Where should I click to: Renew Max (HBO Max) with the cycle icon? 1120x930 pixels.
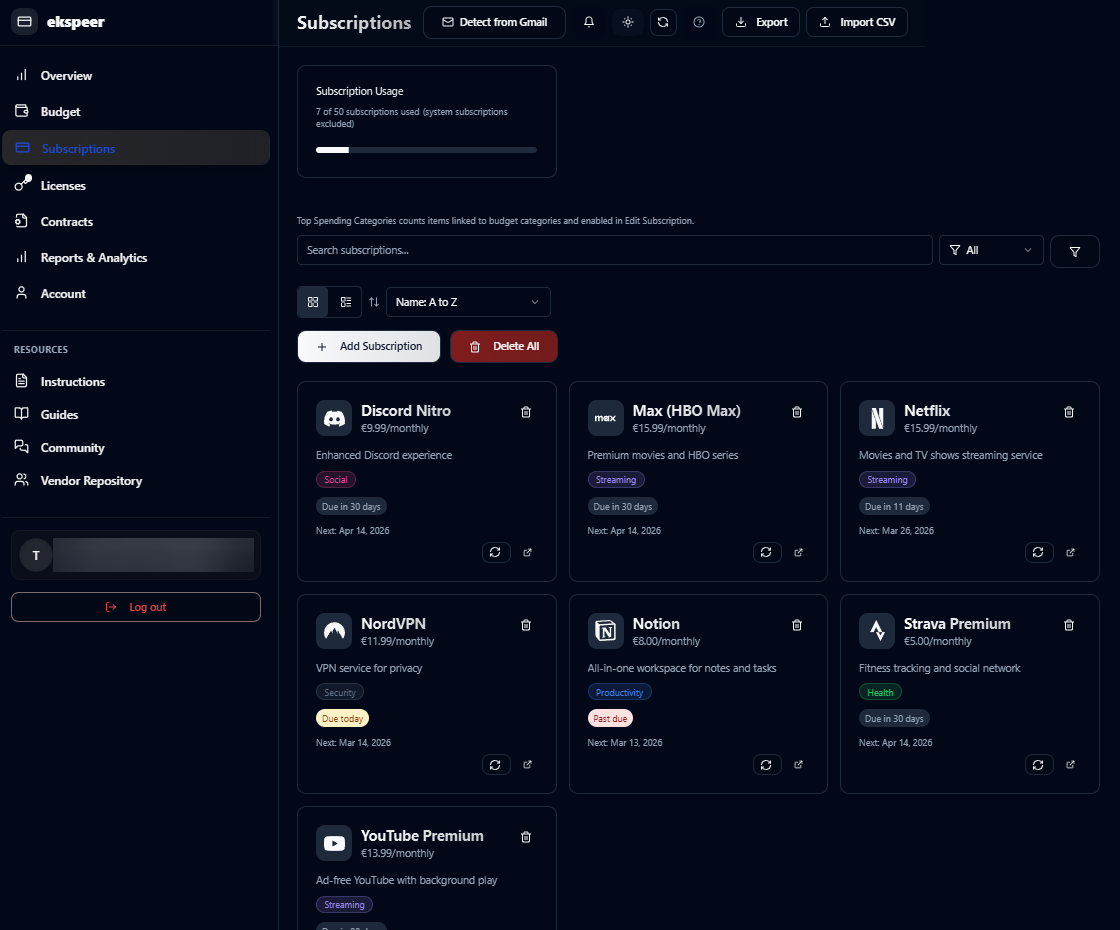click(766, 552)
